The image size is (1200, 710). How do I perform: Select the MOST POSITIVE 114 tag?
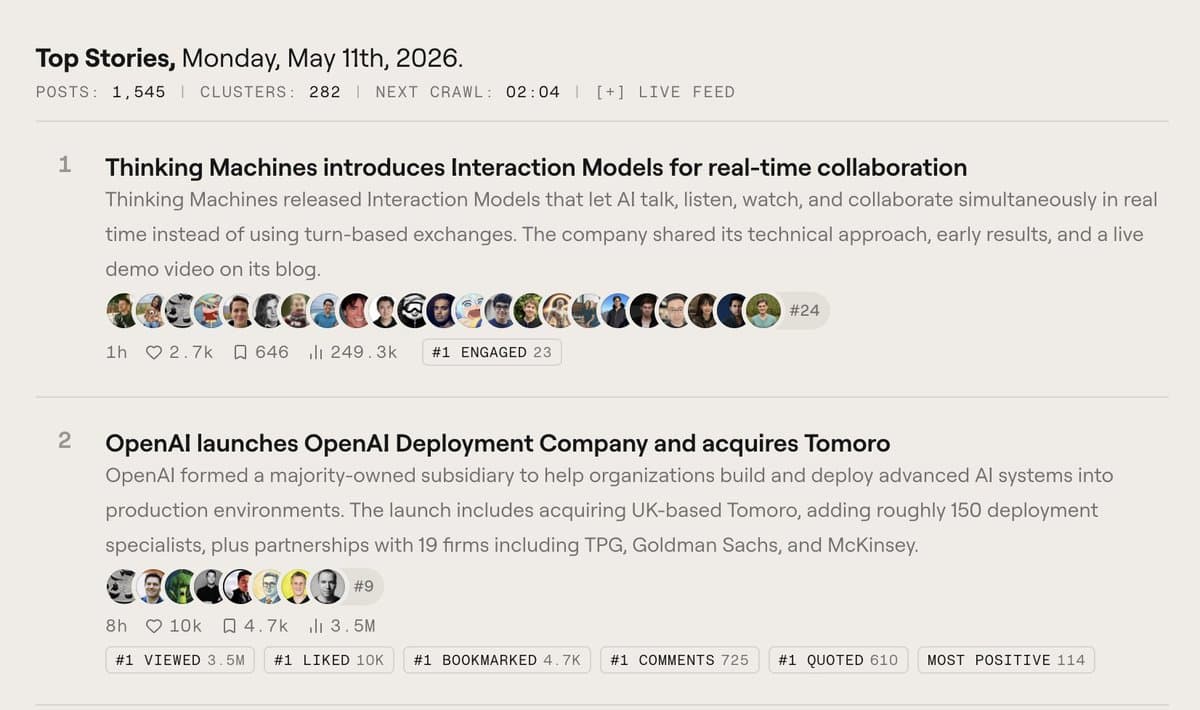pyautogui.click(x=1006, y=660)
